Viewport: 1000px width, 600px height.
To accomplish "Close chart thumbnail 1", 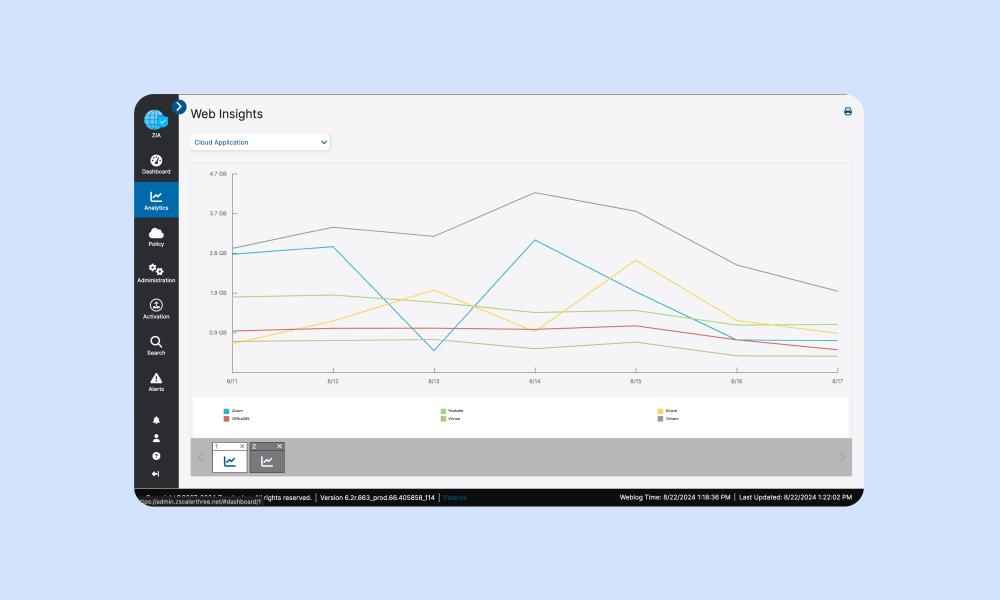I will [x=243, y=446].
